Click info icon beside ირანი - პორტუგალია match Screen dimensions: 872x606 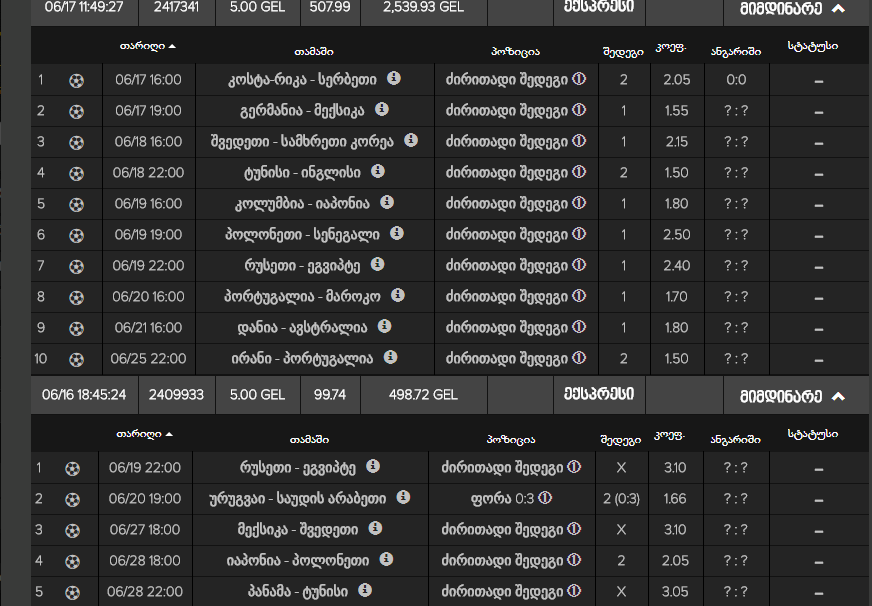(x=390, y=357)
